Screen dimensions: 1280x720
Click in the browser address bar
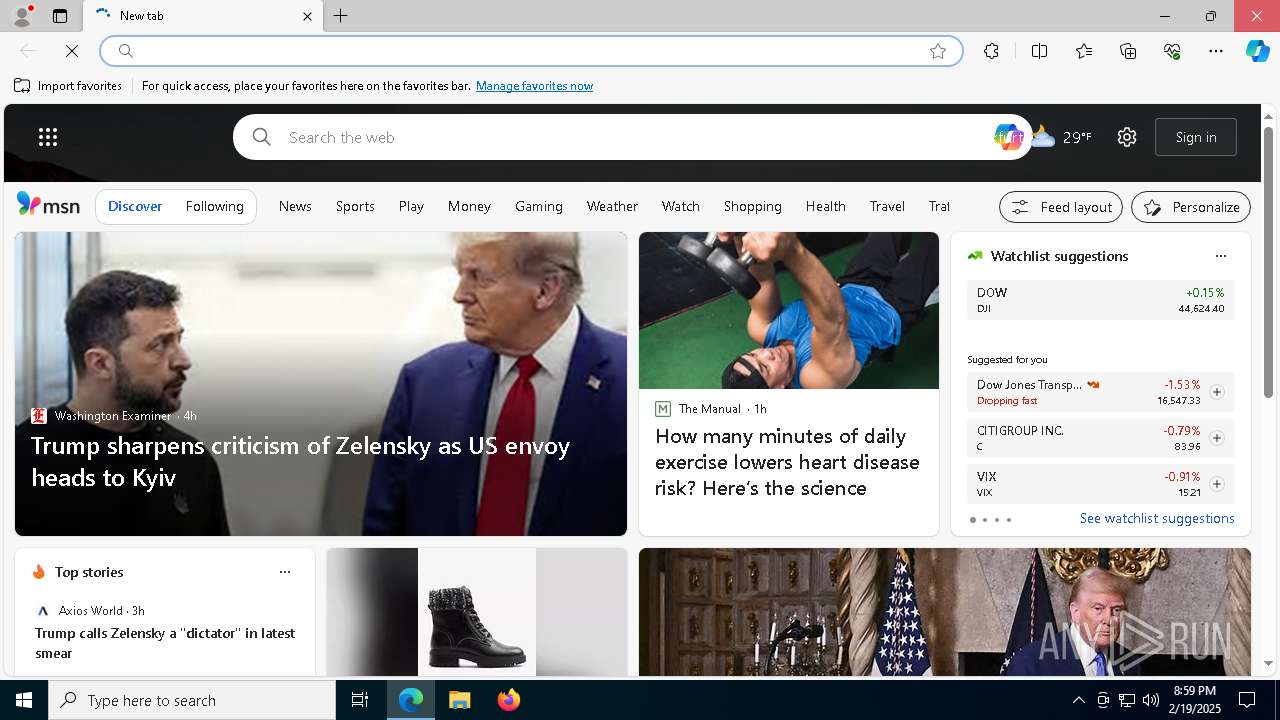[x=530, y=51]
